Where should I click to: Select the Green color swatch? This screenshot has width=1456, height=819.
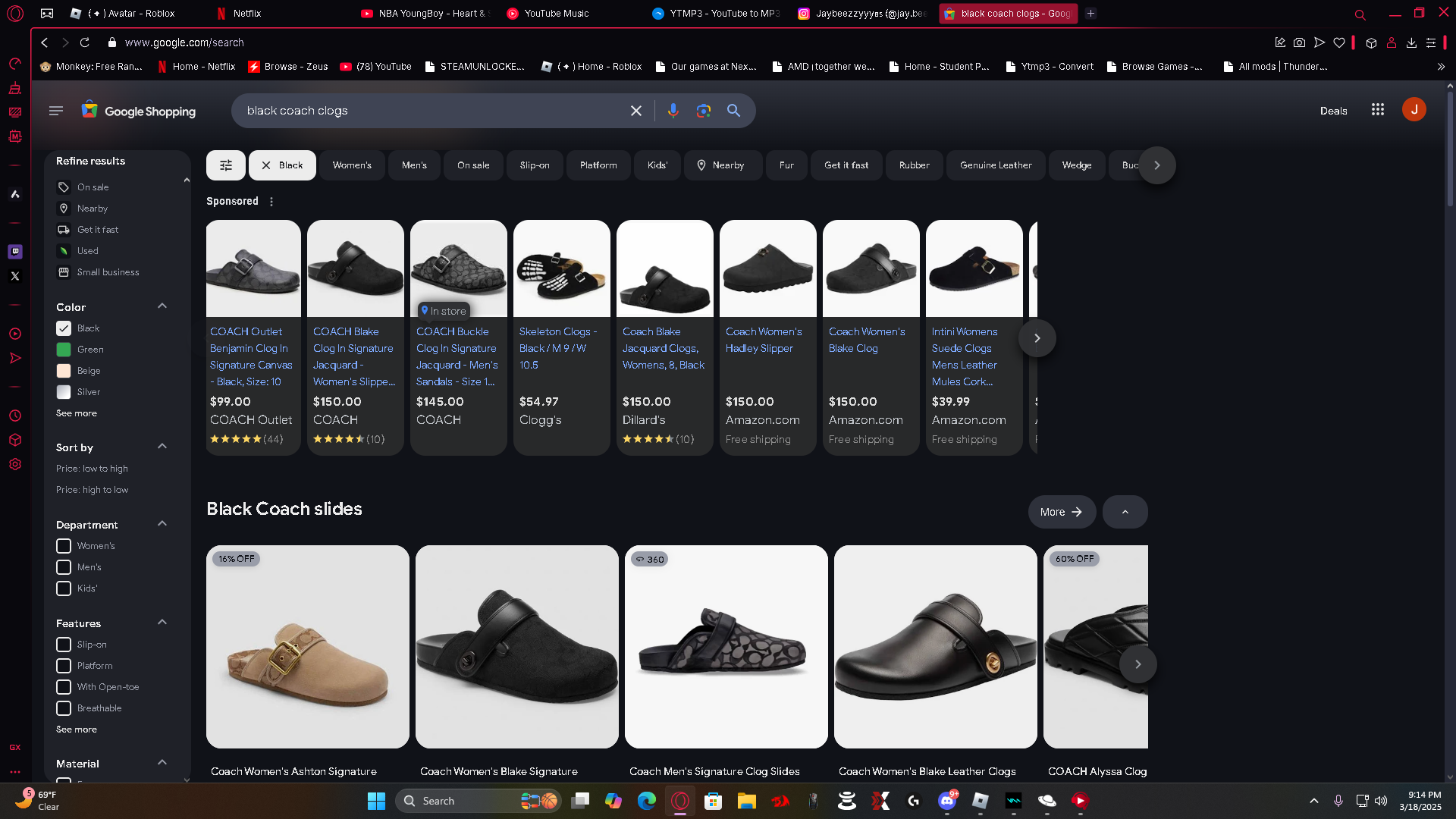(64, 350)
